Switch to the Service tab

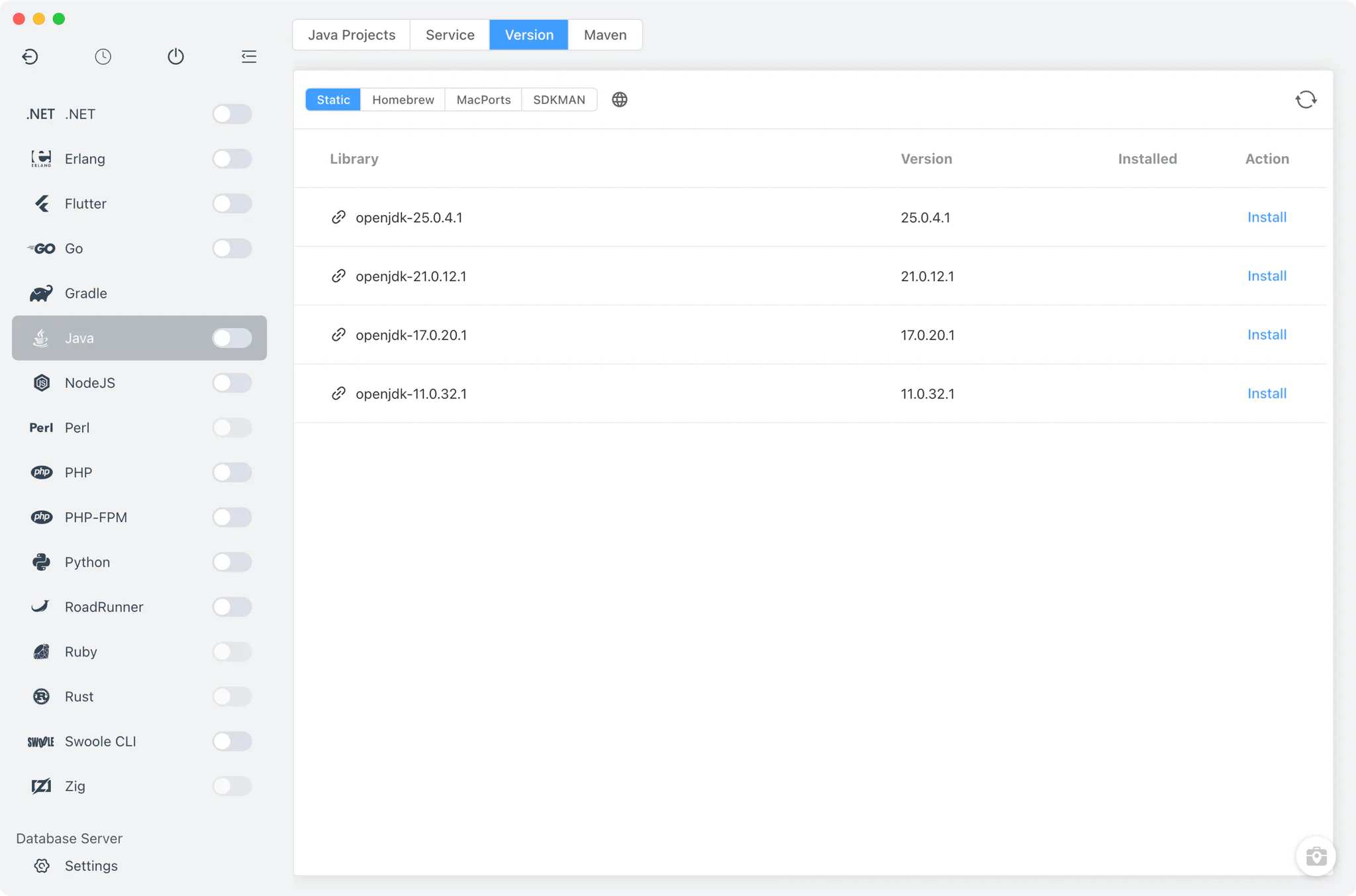tap(450, 34)
